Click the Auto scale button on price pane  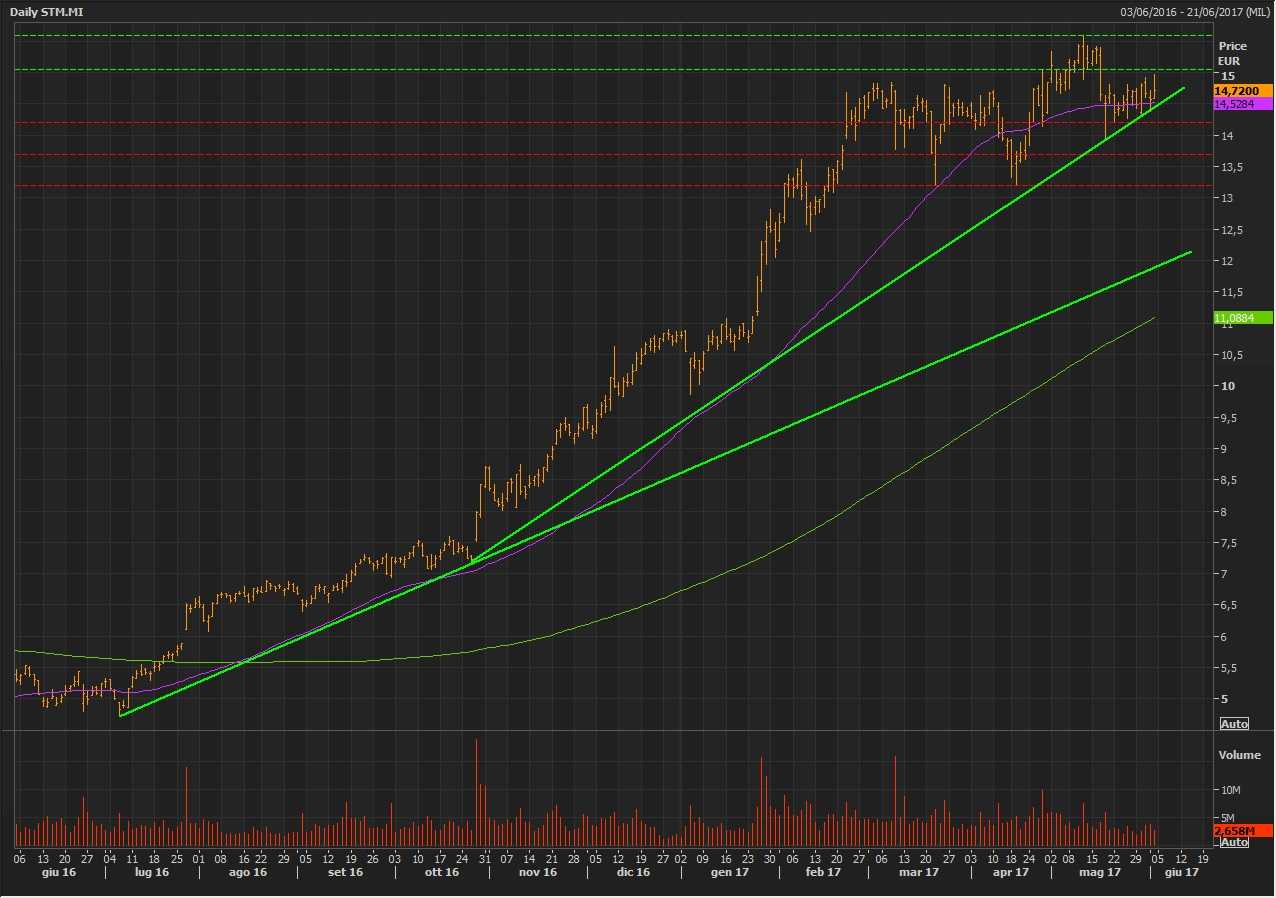[1235, 724]
